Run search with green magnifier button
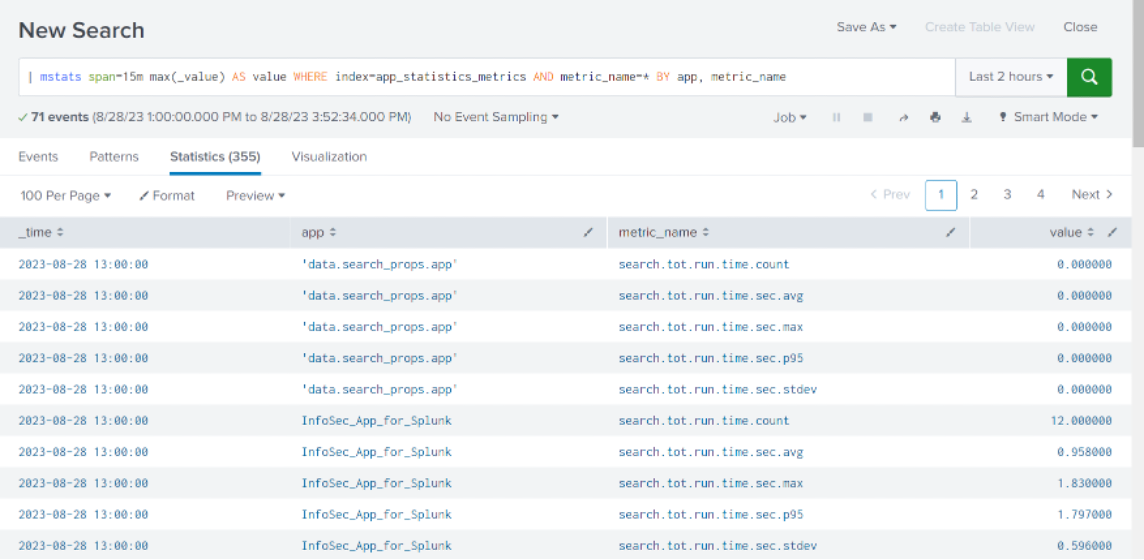Image resolution: width=1144 pixels, height=560 pixels. coord(1089,77)
